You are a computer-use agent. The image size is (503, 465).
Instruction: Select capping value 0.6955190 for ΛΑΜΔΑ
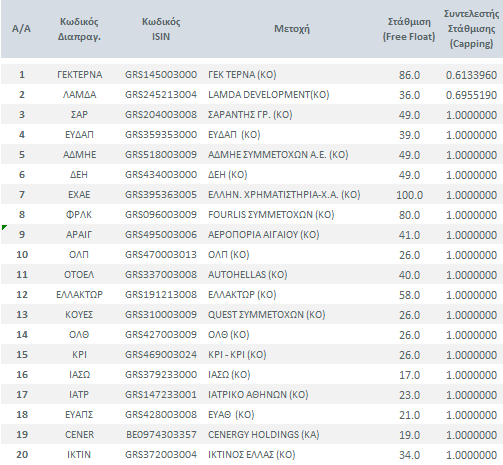(471, 95)
